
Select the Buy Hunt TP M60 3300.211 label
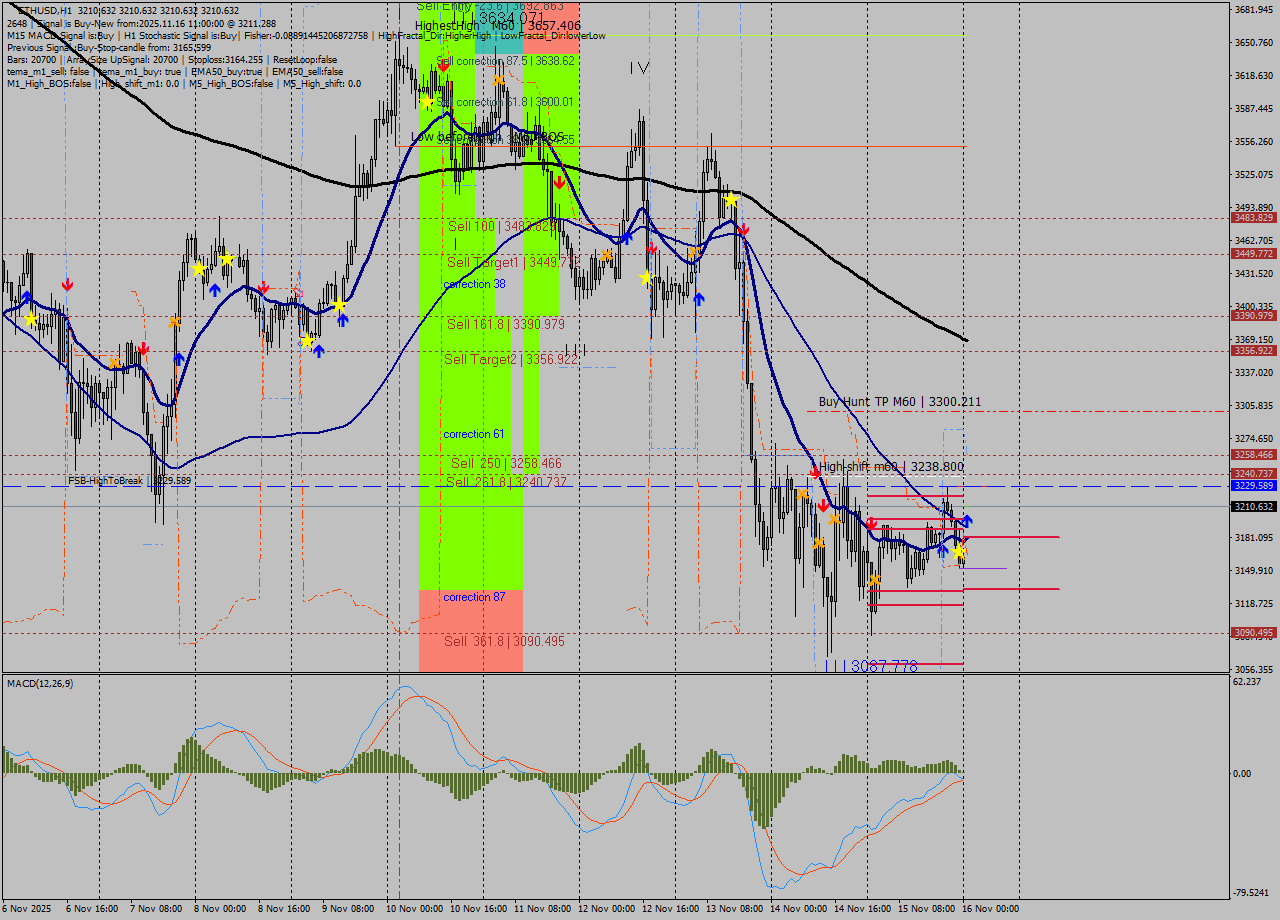tap(899, 402)
